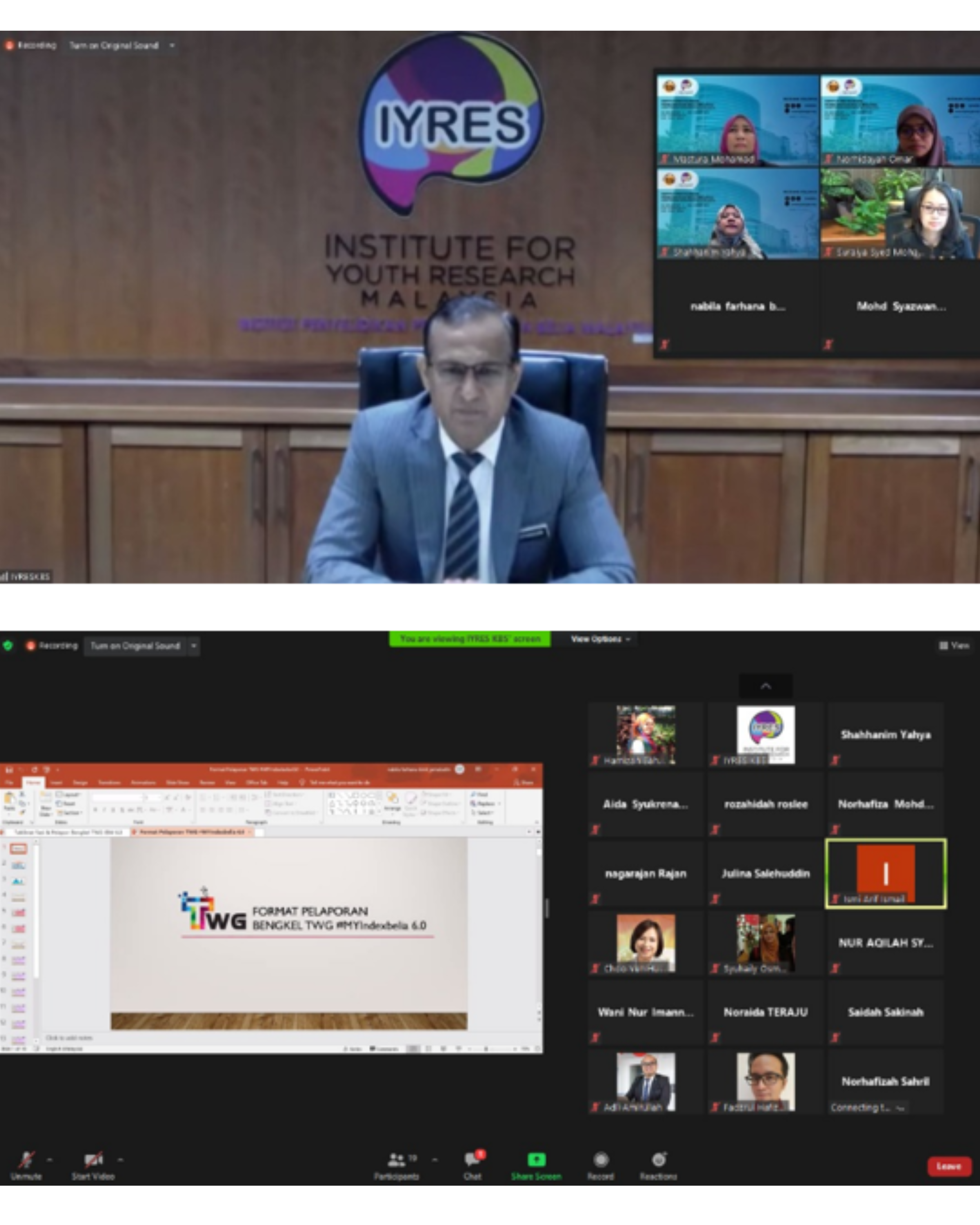Click Recording indicator in IYRES speaker-view window
This screenshot has height=1225, width=980.
(x=31, y=45)
